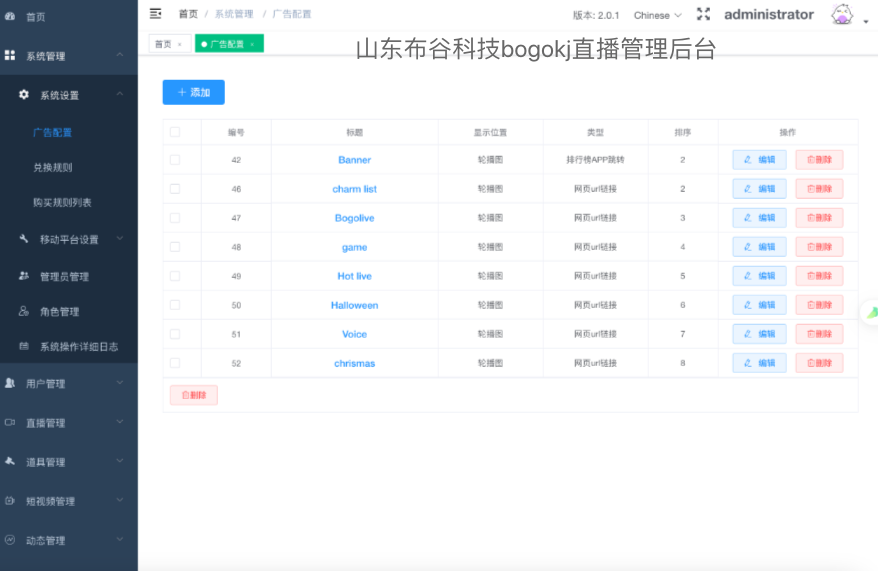Click the 首页 dashboard icon in sidebar
Viewport: 878px width, 571px height.
pos(10,17)
